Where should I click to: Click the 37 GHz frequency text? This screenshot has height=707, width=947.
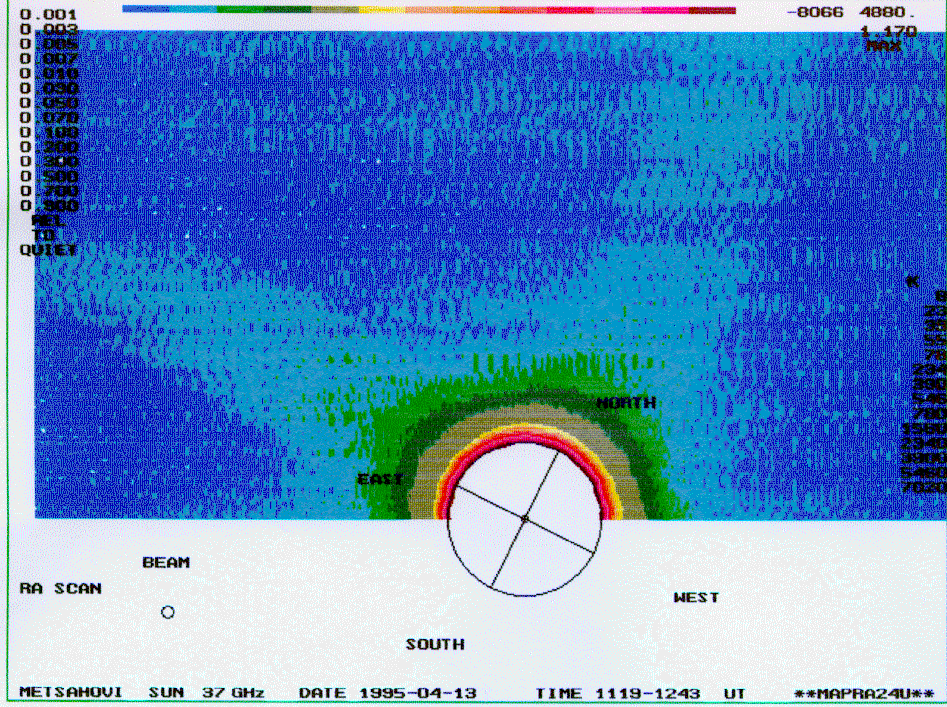pos(233,693)
